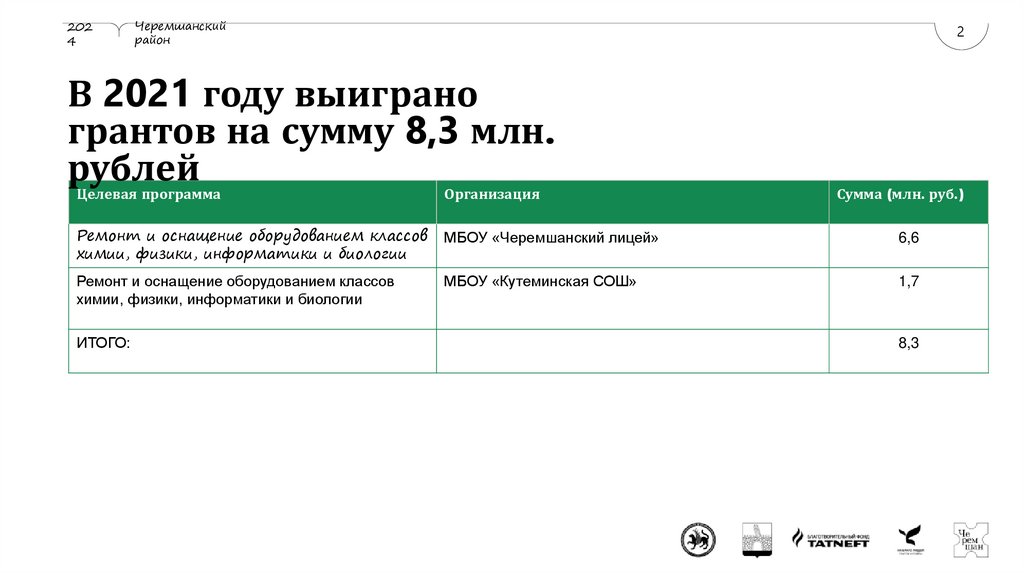Click the handwritten-font program cell in first row
Viewport: 1024px width, 574px height.
point(252,246)
